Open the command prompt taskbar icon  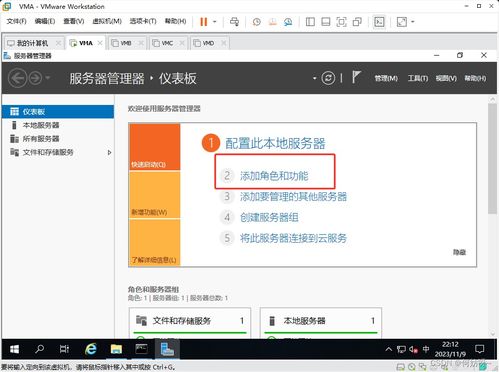(x=141, y=349)
